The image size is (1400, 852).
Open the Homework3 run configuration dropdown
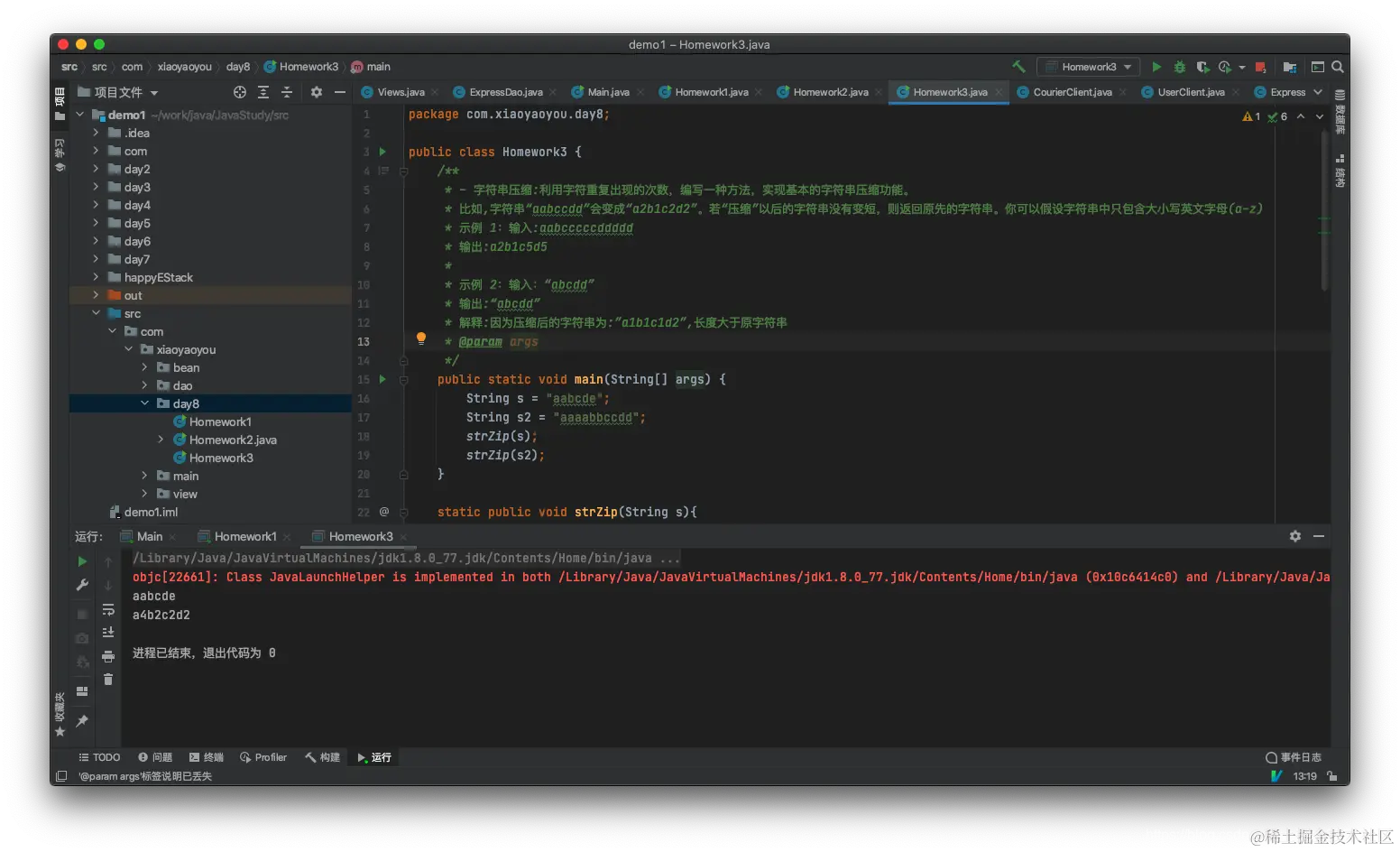click(x=1088, y=67)
